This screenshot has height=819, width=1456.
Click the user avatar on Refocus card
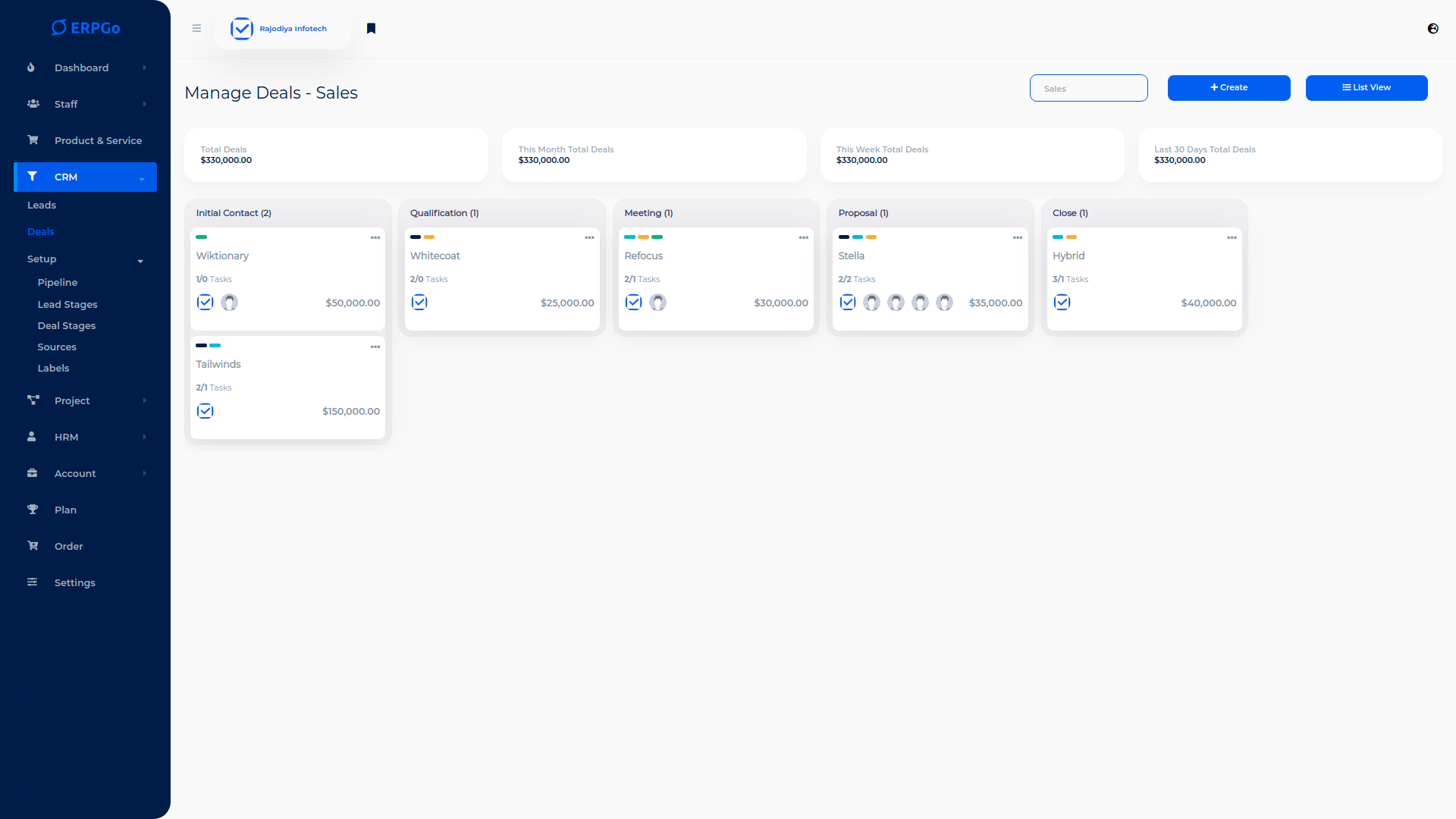[657, 303]
